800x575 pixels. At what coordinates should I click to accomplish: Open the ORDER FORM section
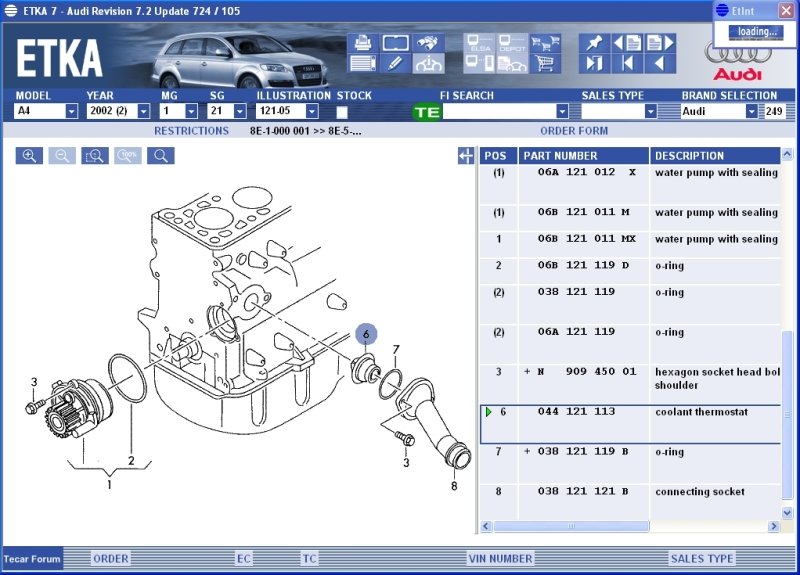573,131
